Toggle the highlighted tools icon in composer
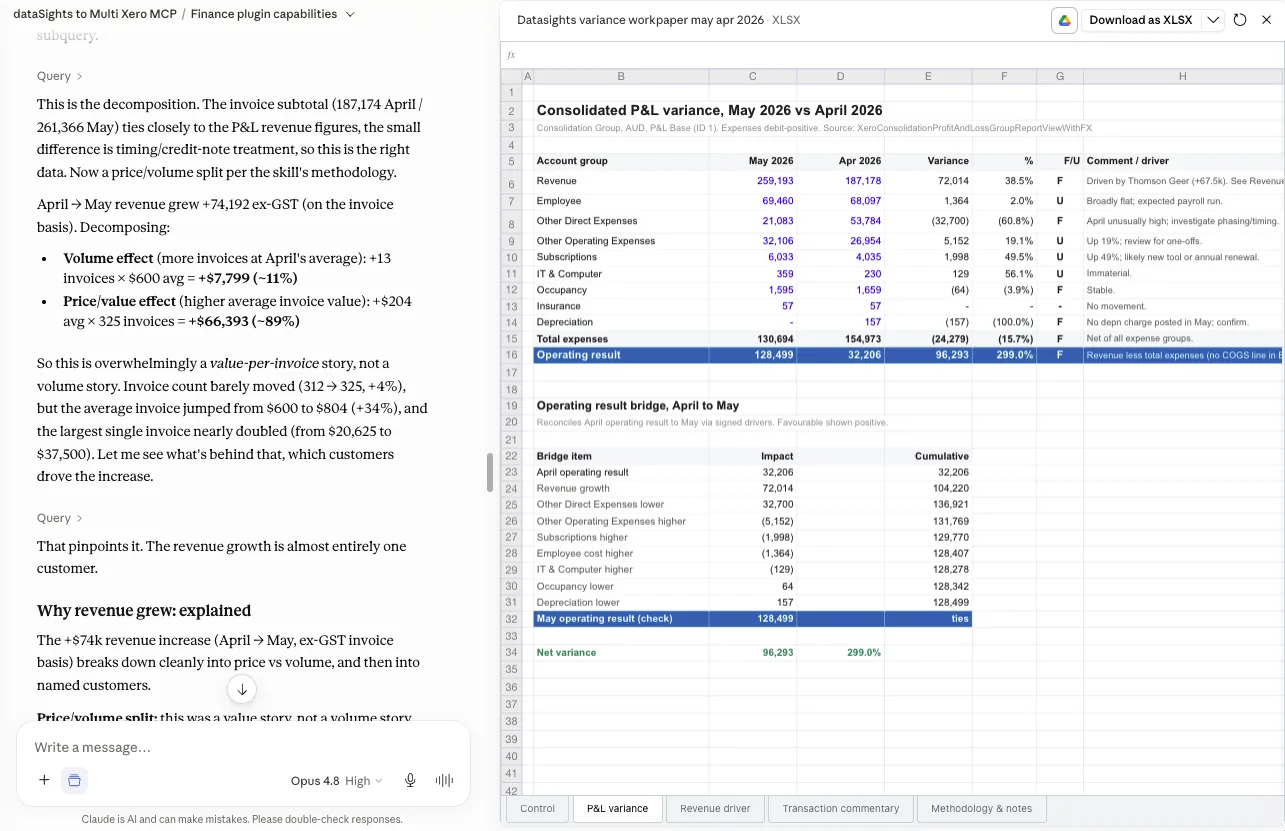 [74, 780]
